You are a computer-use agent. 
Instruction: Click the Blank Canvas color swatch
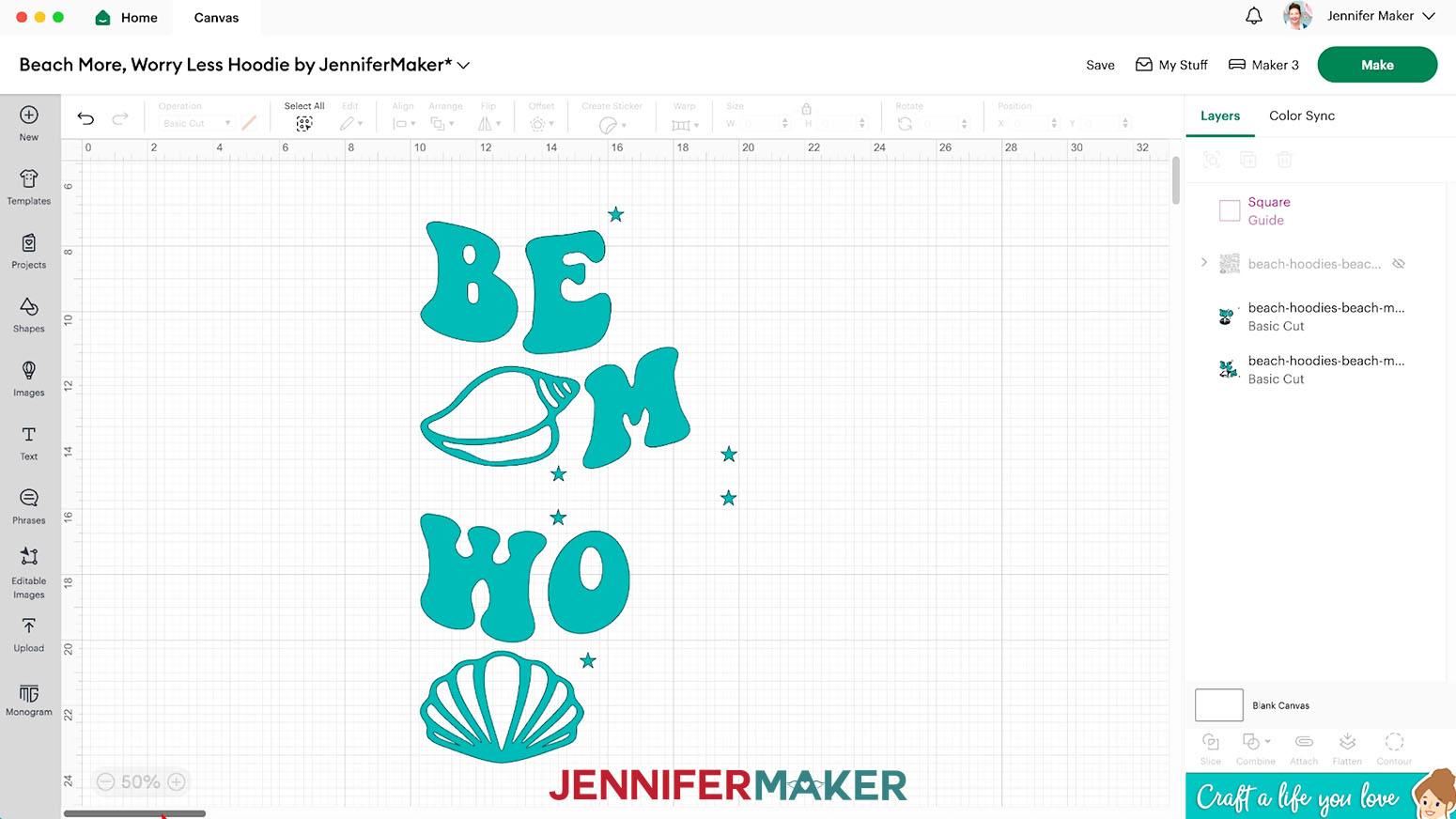[1219, 705]
